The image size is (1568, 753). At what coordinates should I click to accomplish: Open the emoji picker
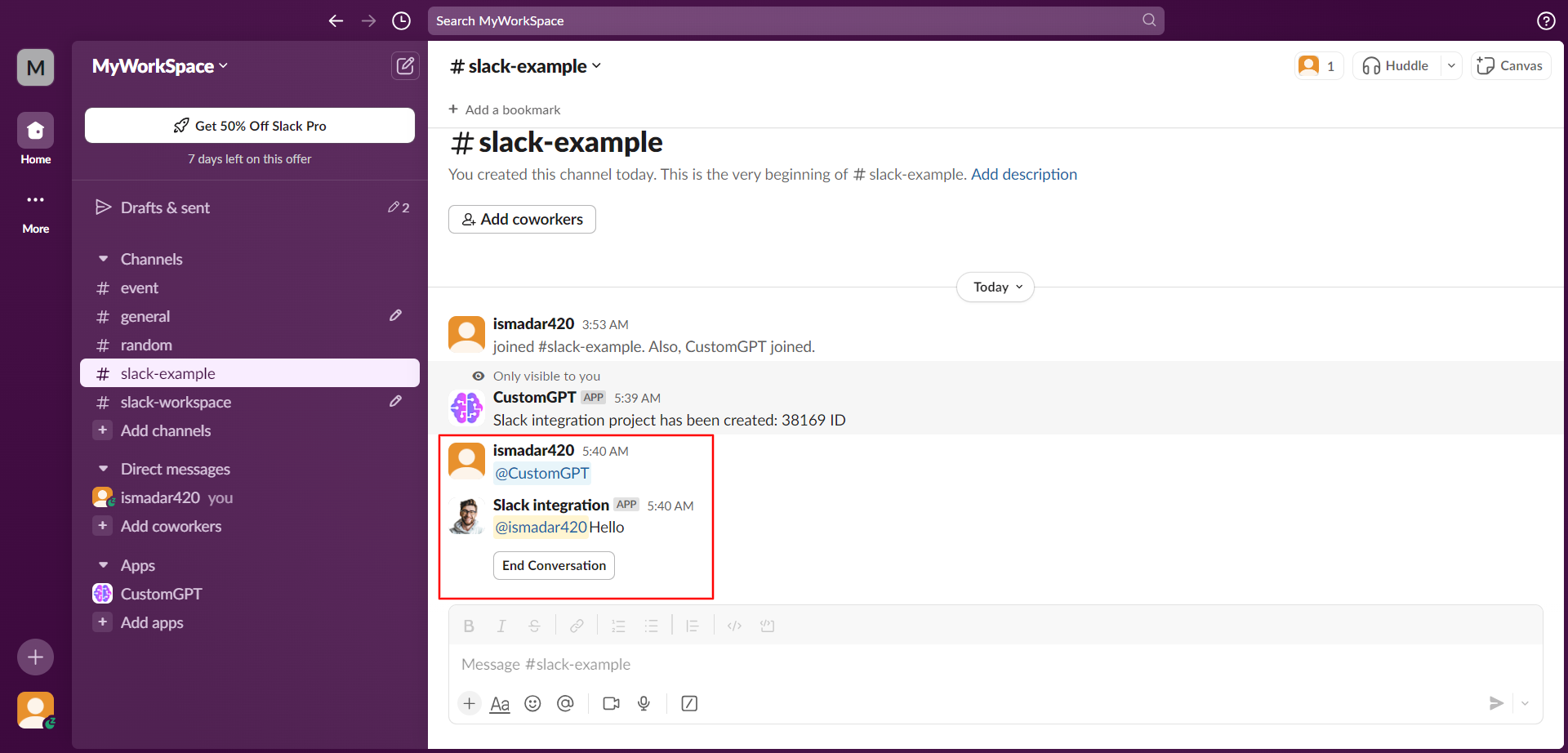coord(532,703)
